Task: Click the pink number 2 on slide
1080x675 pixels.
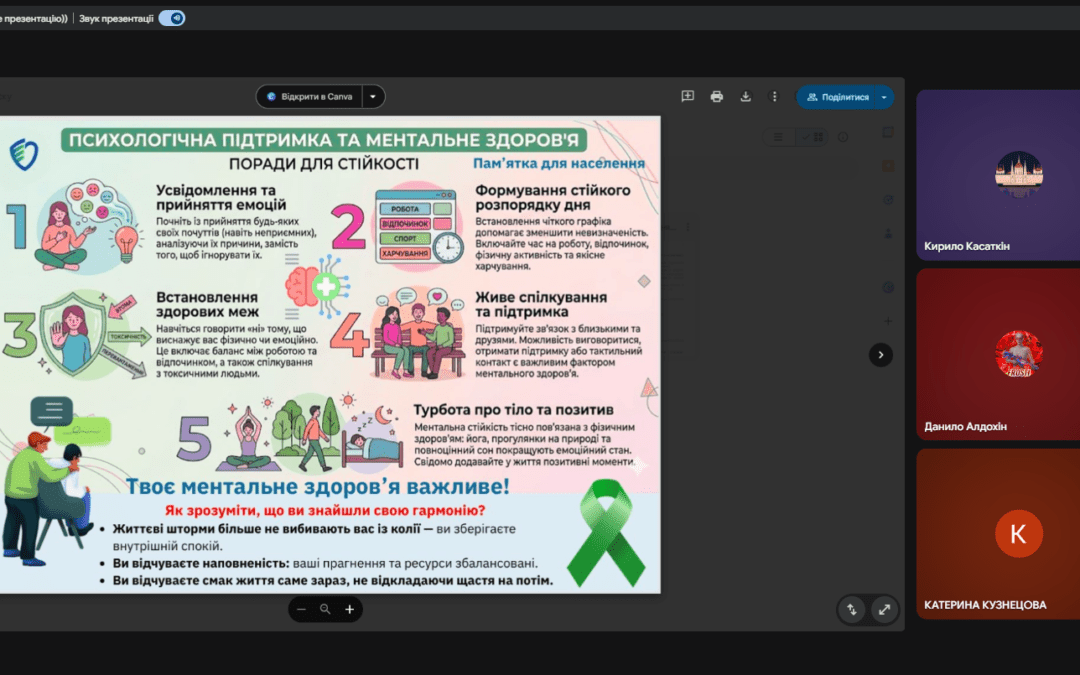Action: pos(348,226)
